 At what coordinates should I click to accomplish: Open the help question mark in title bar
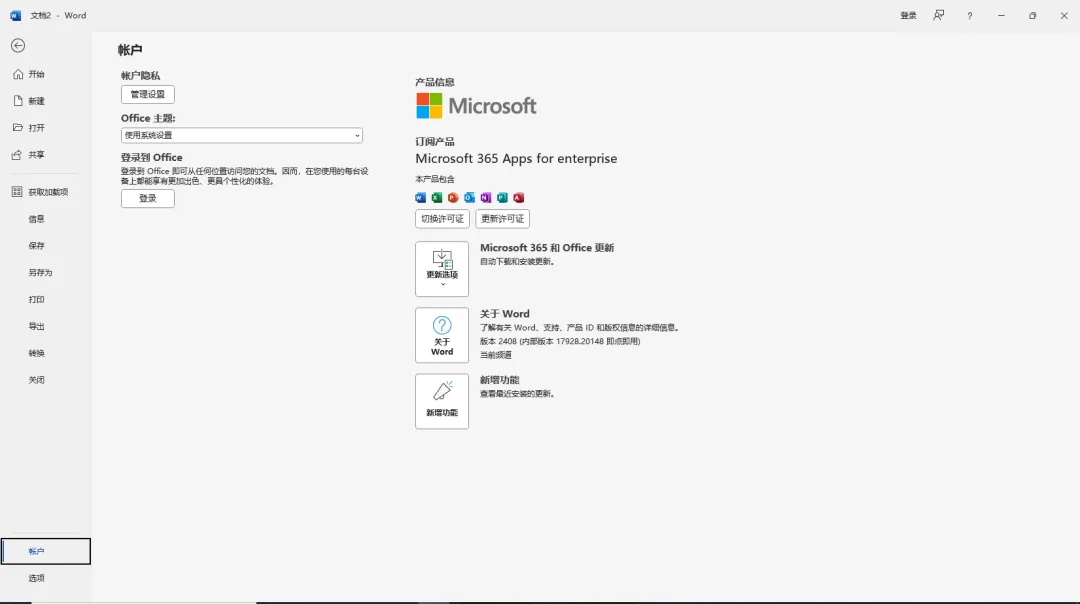(x=969, y=15)
